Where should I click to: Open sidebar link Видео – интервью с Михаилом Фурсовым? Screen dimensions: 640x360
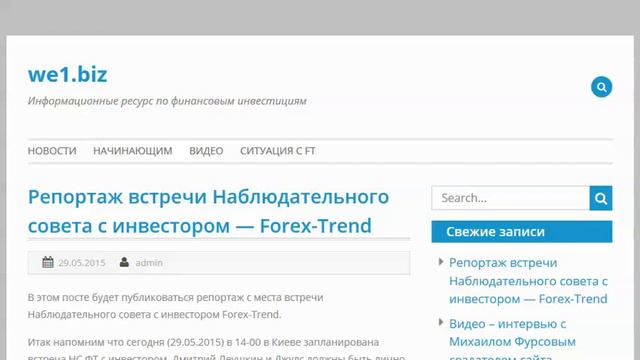click(512, 339)
